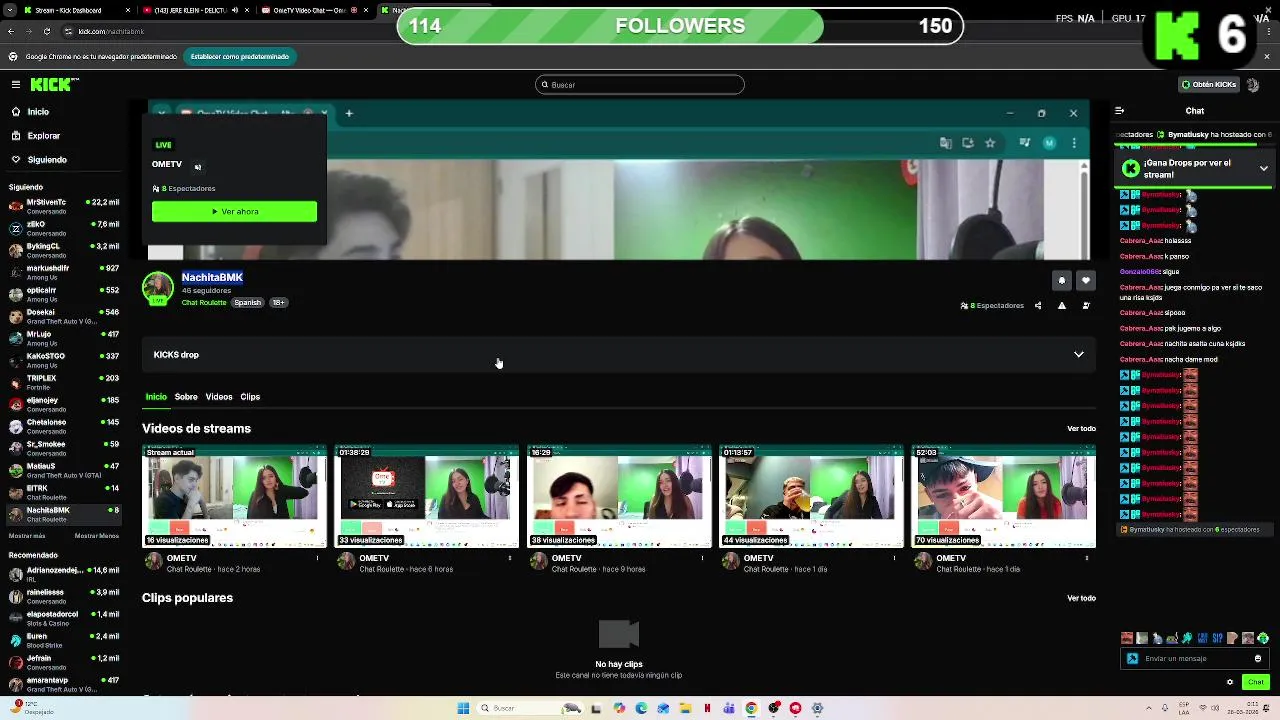The width and height of the screenshot is (1280, 720).
Task: Open options for 44 visualizaciones video
Action: 895,558
